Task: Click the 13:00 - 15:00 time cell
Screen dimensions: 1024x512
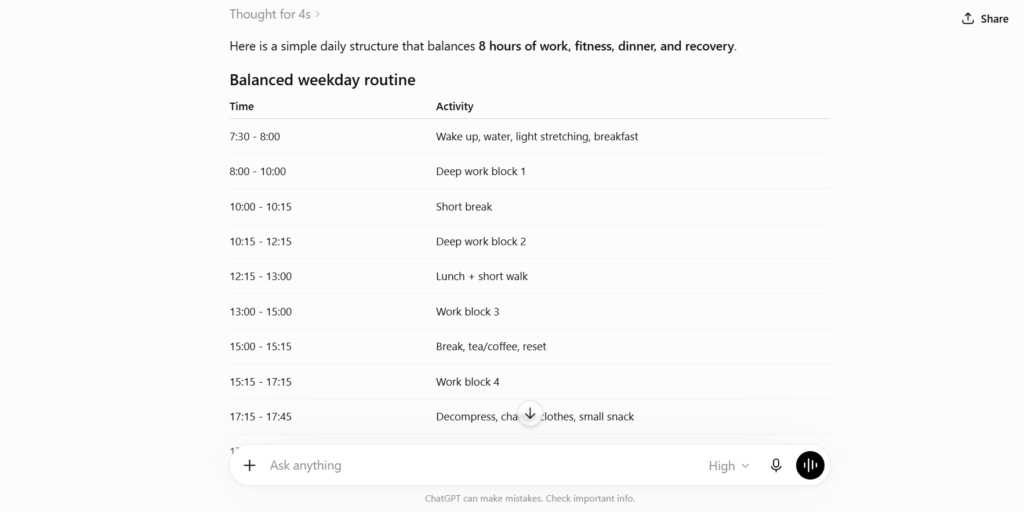Action: [x=261, y=312]
